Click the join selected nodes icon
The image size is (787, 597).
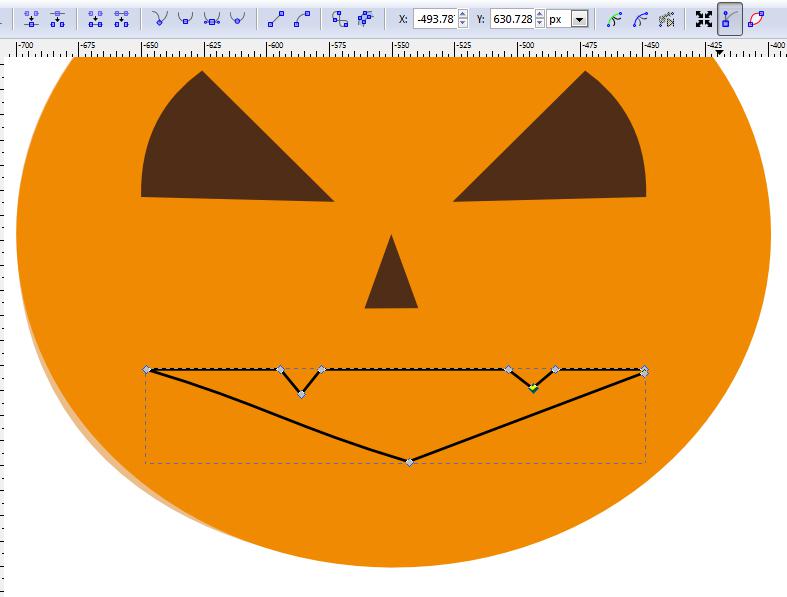pyautogui.click(x=32, y=18)
